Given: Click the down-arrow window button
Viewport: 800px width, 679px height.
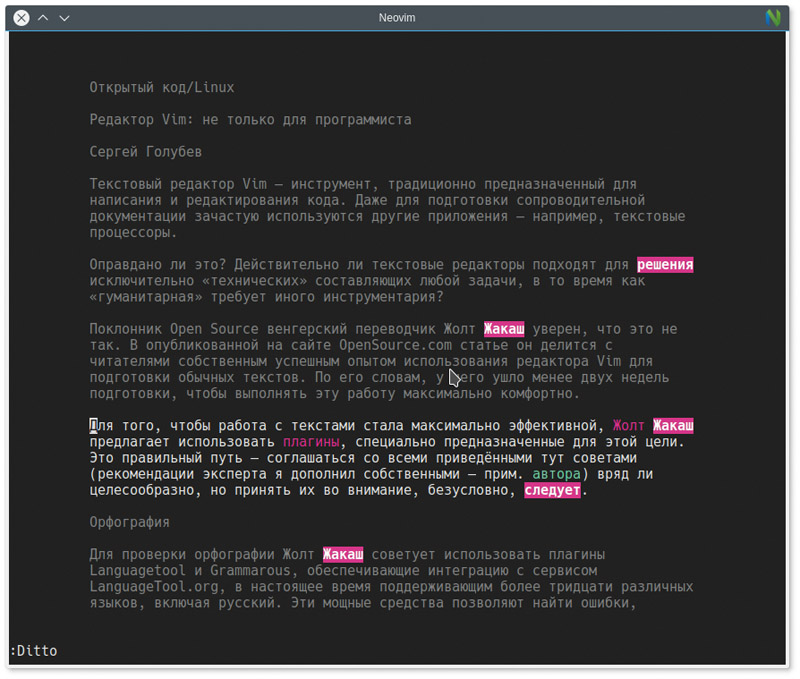Looking at the screenshot, I should (x=64, y=18).
